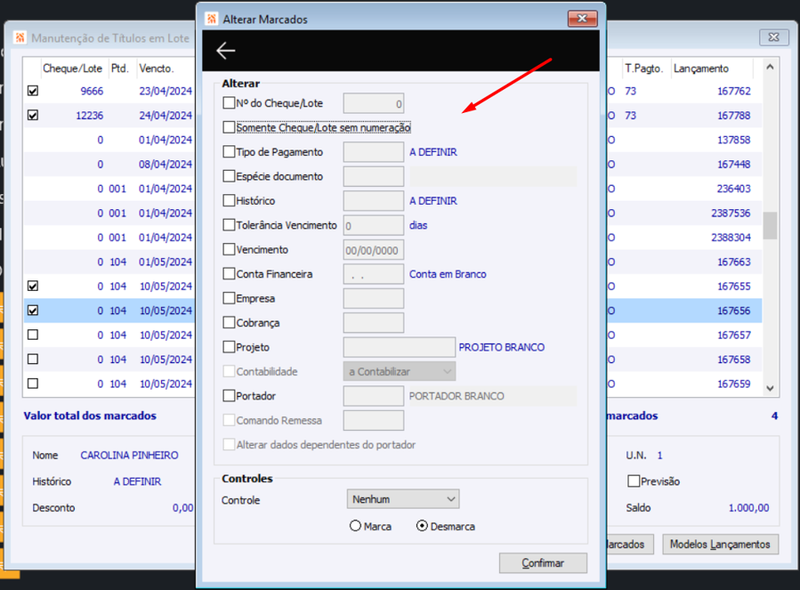Click the CAROLINA PINHEIRO name value
The width and height of the screenshot is (800, 590).
pyautogui.click(x=129, y=455)
